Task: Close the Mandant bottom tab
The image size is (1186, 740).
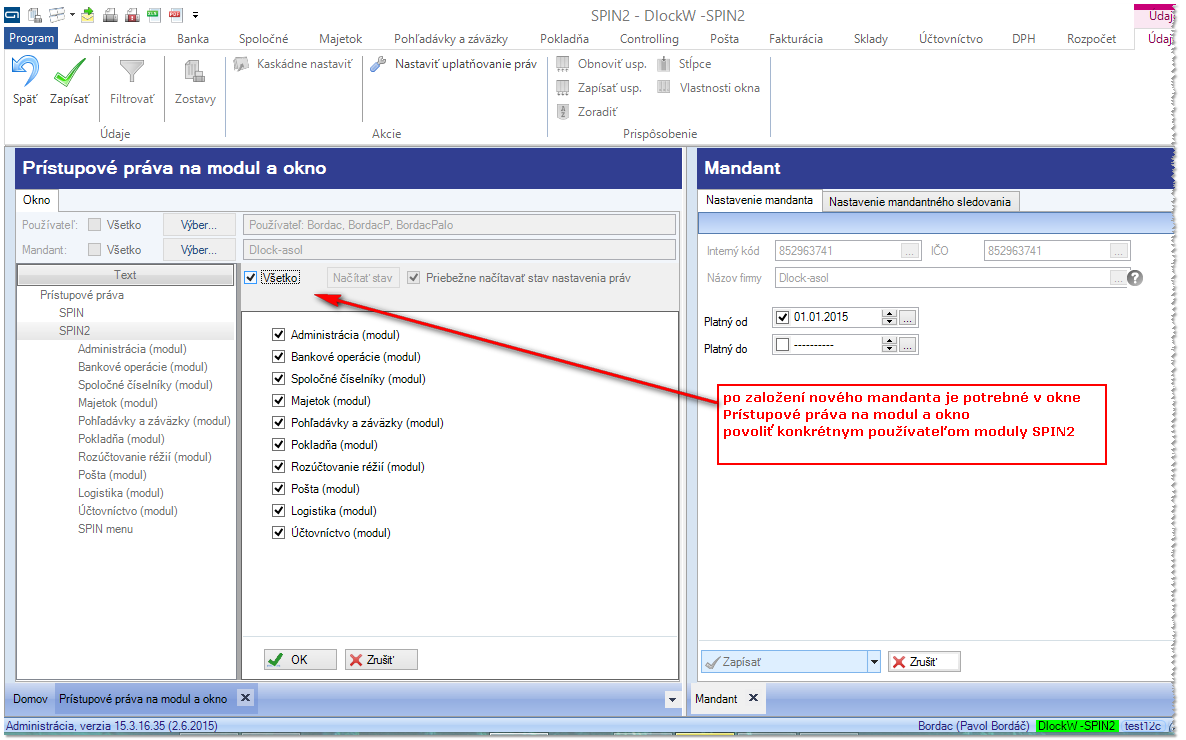Action: pyautogui.click(x=753, y=698)
